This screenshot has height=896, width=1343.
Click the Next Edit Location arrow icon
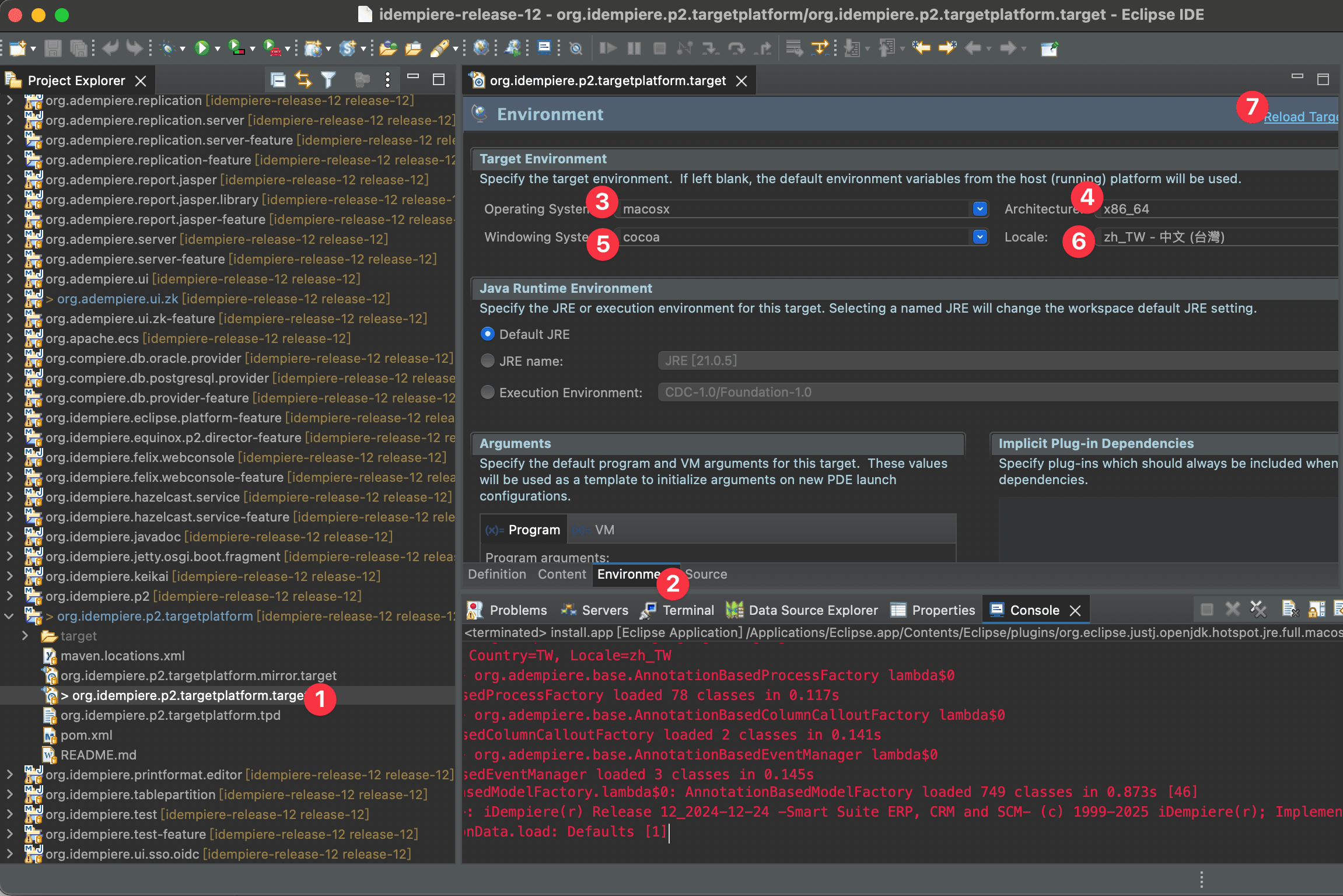947,48
